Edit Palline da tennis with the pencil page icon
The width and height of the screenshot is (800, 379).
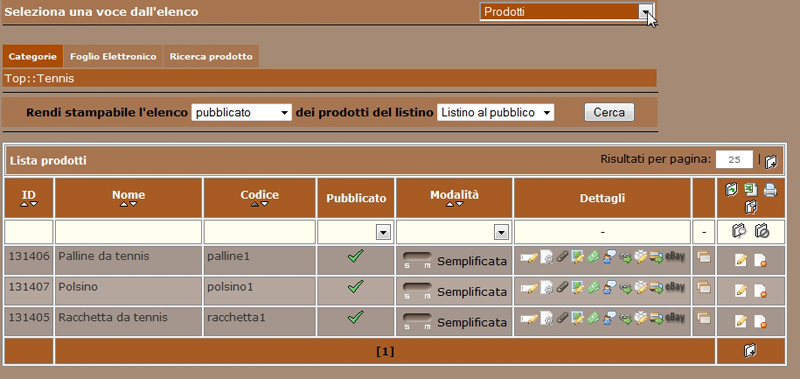(x=741, y=260)
